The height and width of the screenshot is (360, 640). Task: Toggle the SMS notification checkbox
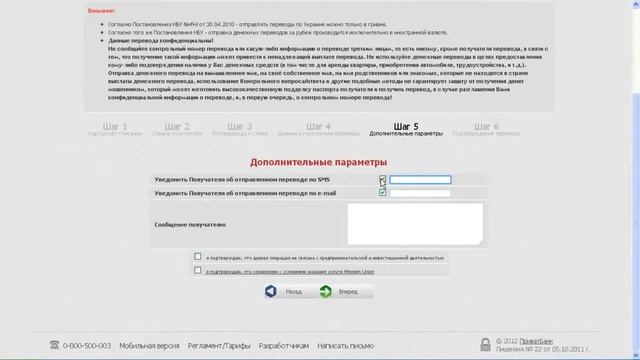pos(382,179)
